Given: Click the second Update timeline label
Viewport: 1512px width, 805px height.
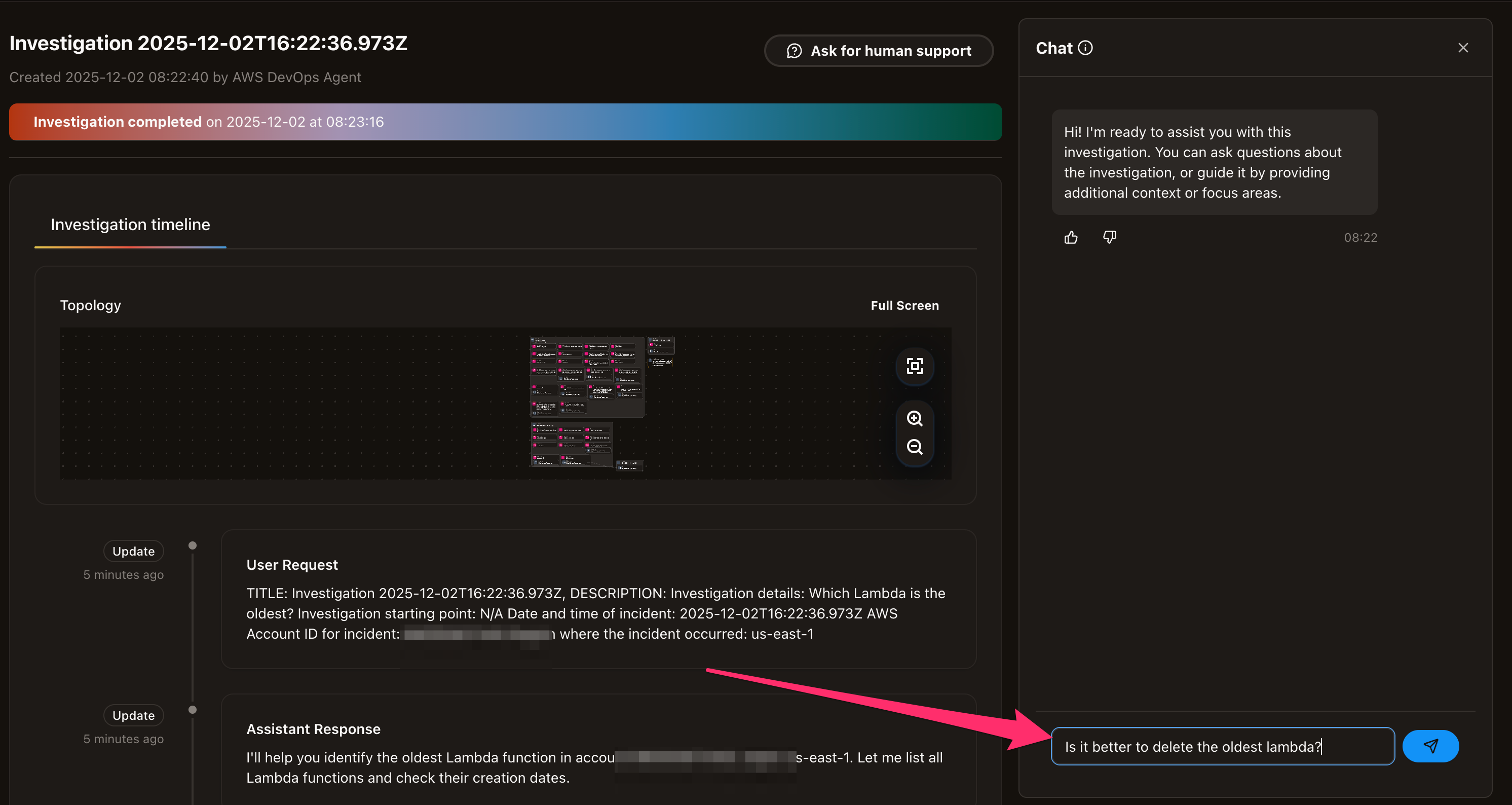Looking at the screenshot, I should point(133,716).
